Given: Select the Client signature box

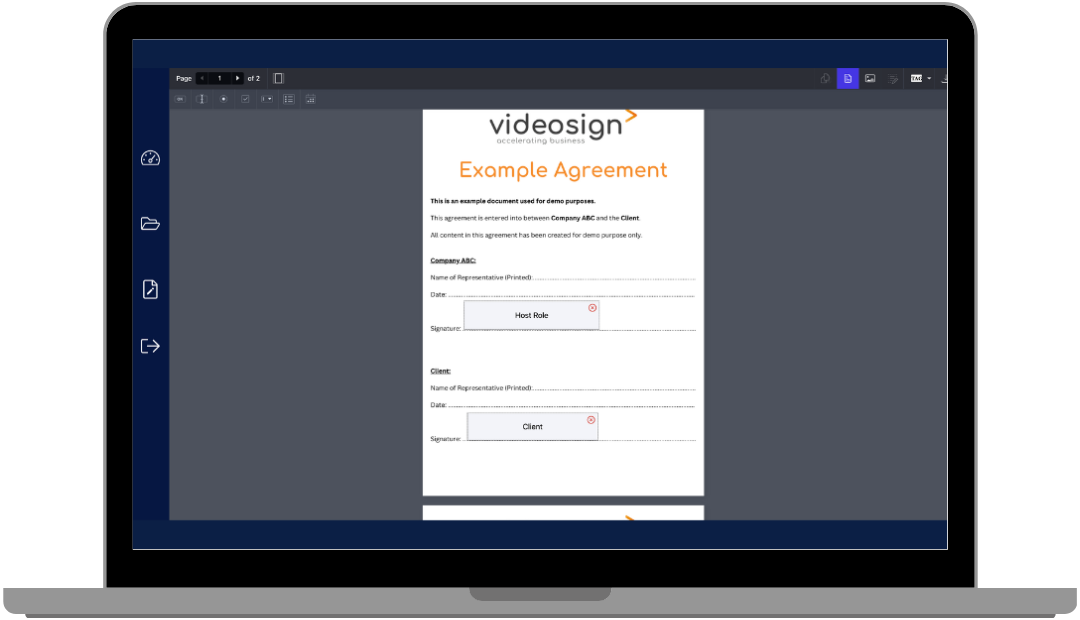Looking at the screenshot, I should [532, 427].
